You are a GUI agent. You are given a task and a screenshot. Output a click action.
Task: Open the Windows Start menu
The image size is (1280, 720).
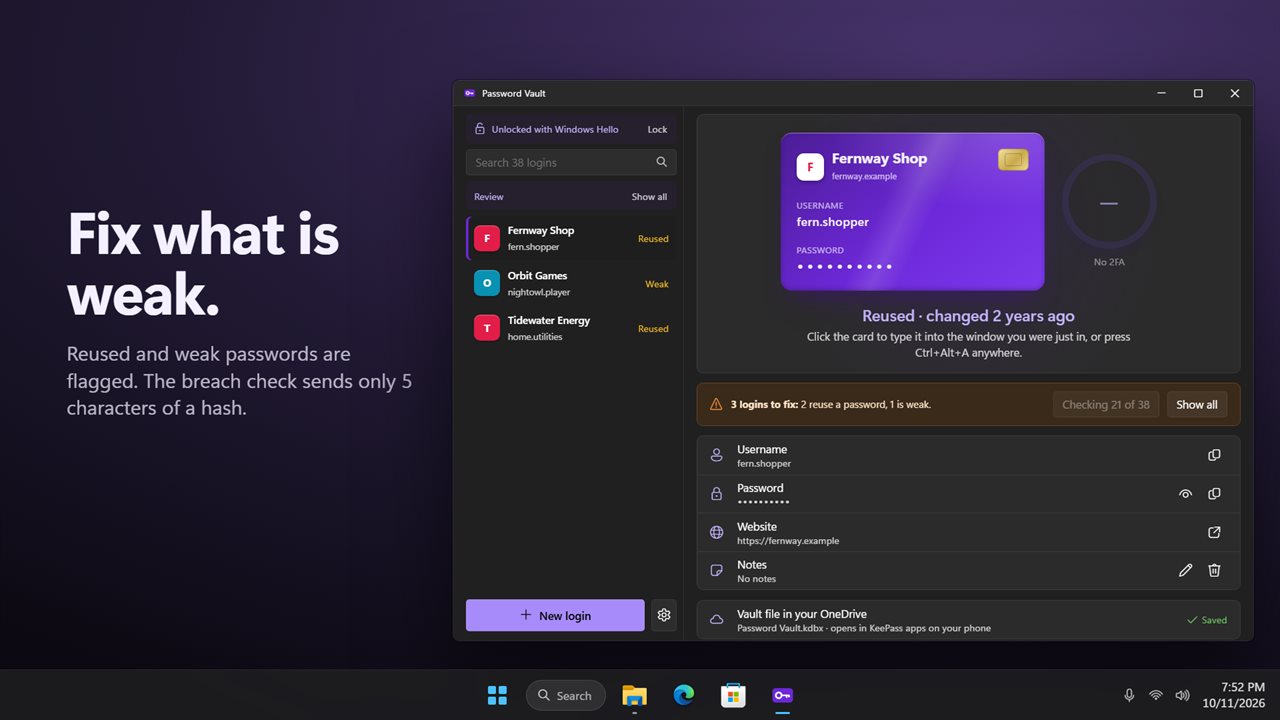click(x=497, y=695)
